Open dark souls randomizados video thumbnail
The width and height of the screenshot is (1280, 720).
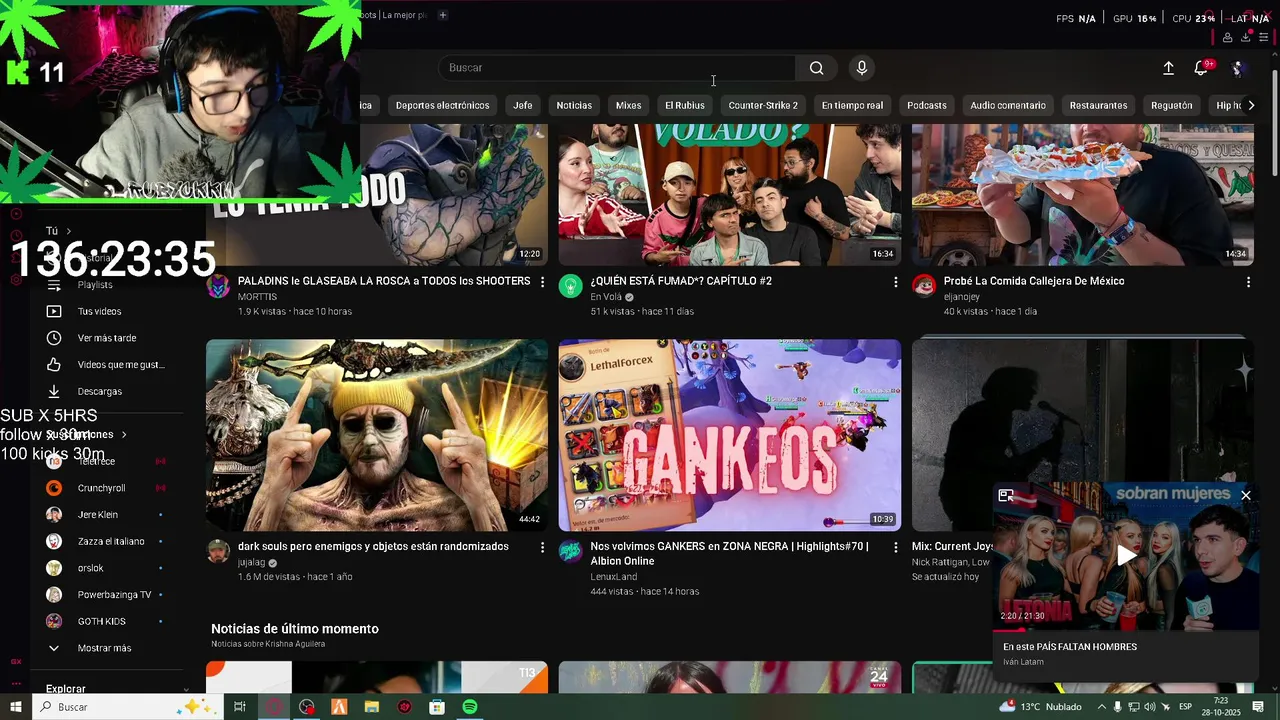coord(377,435)
